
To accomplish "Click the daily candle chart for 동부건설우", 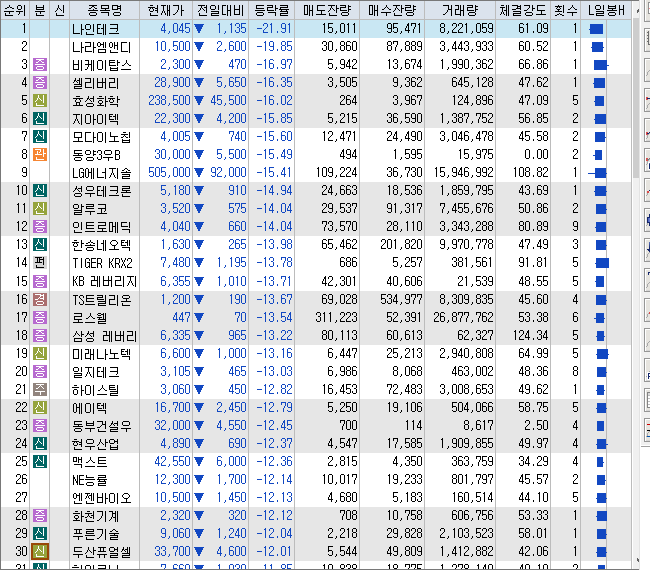I will (600, 426).
